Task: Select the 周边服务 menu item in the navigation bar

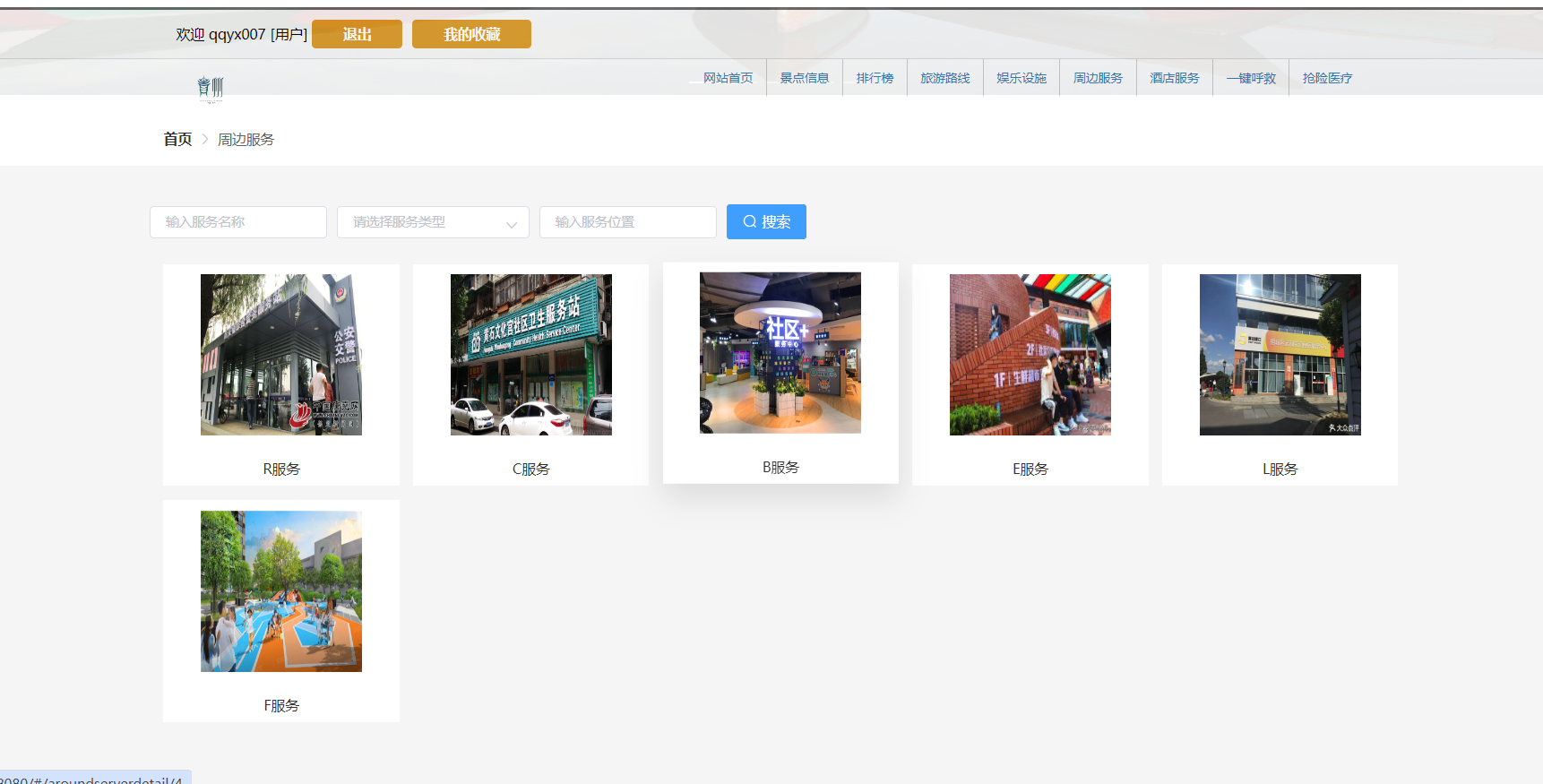Action: click(x=1098, y=78)
